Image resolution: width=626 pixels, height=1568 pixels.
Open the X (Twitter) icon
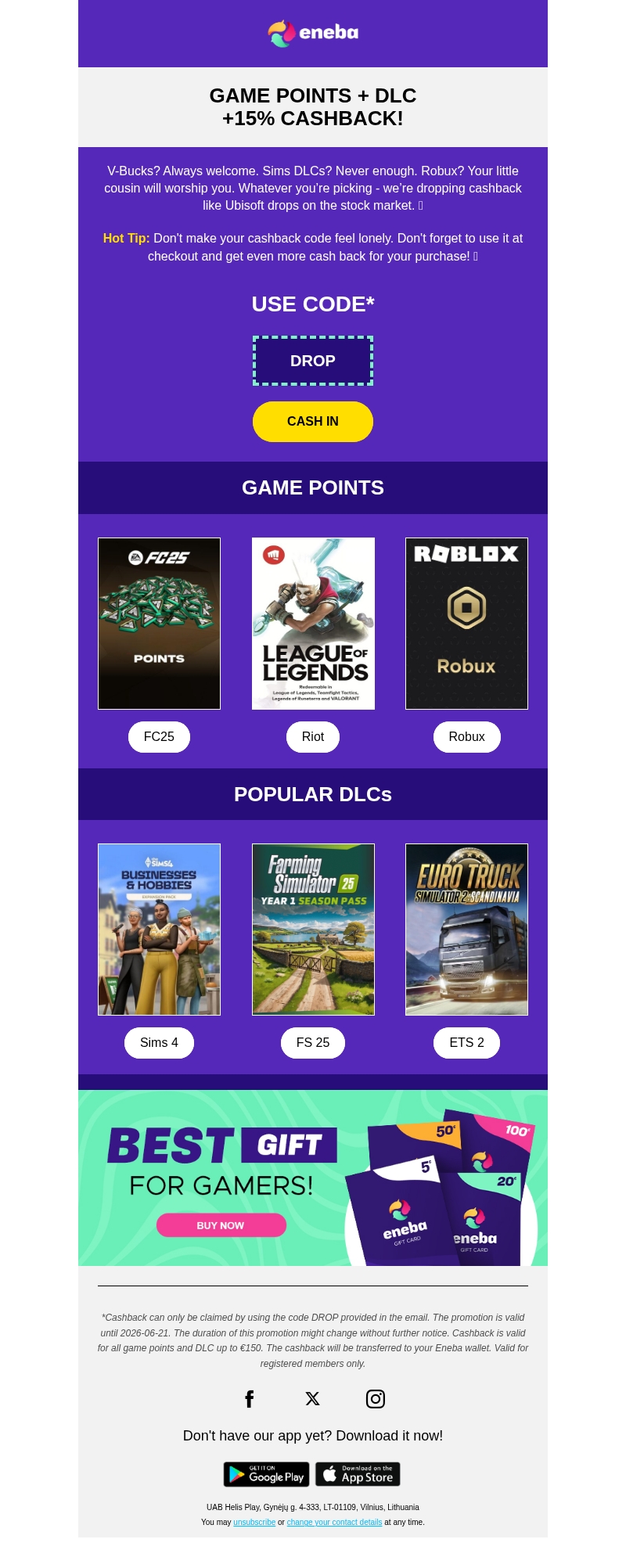tap(313, 1399)
